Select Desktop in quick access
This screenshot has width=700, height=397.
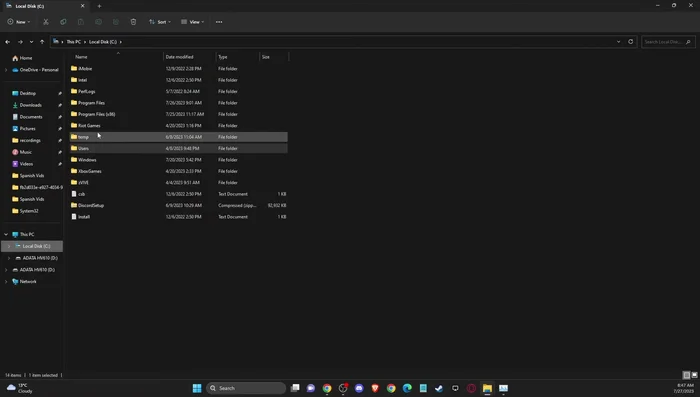click(28, 93)
